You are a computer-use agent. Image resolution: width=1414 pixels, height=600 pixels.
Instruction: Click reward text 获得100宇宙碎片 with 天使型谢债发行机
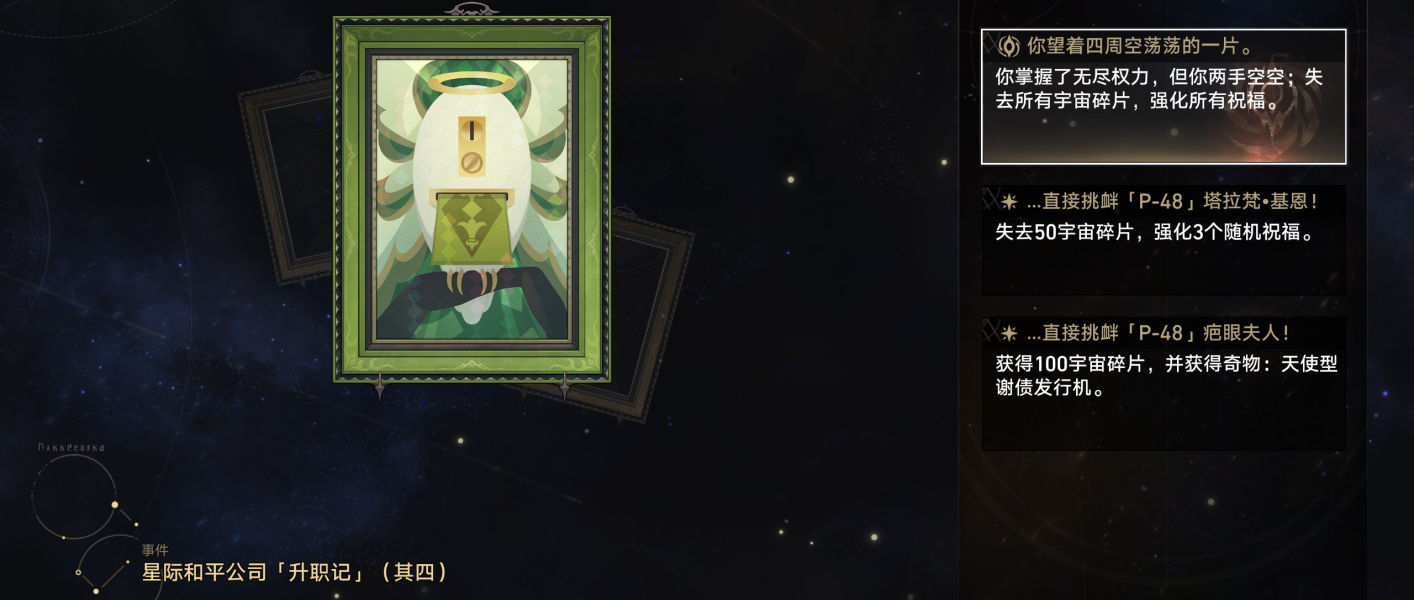click(1166, 376)
